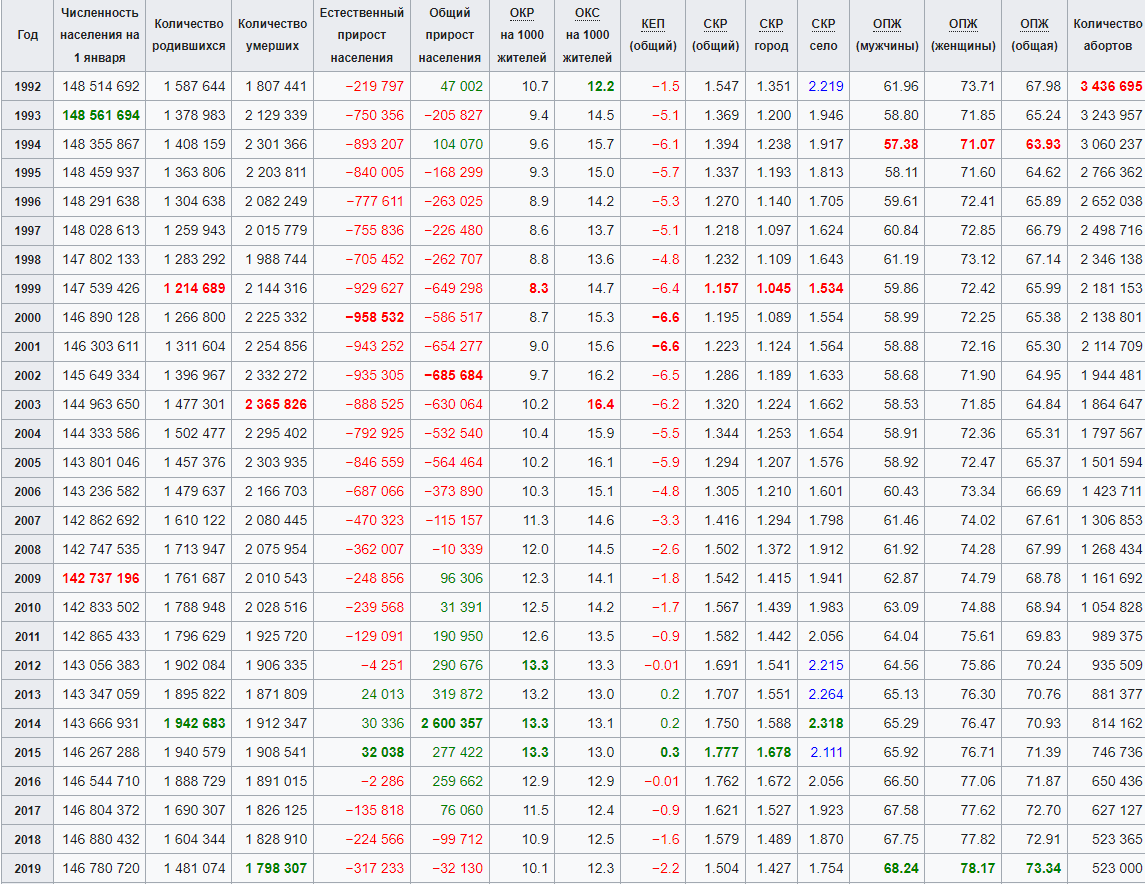Click the green male life expectancy 68.24
This screenshot has width=1145, height=884.
tap(901, 869)
